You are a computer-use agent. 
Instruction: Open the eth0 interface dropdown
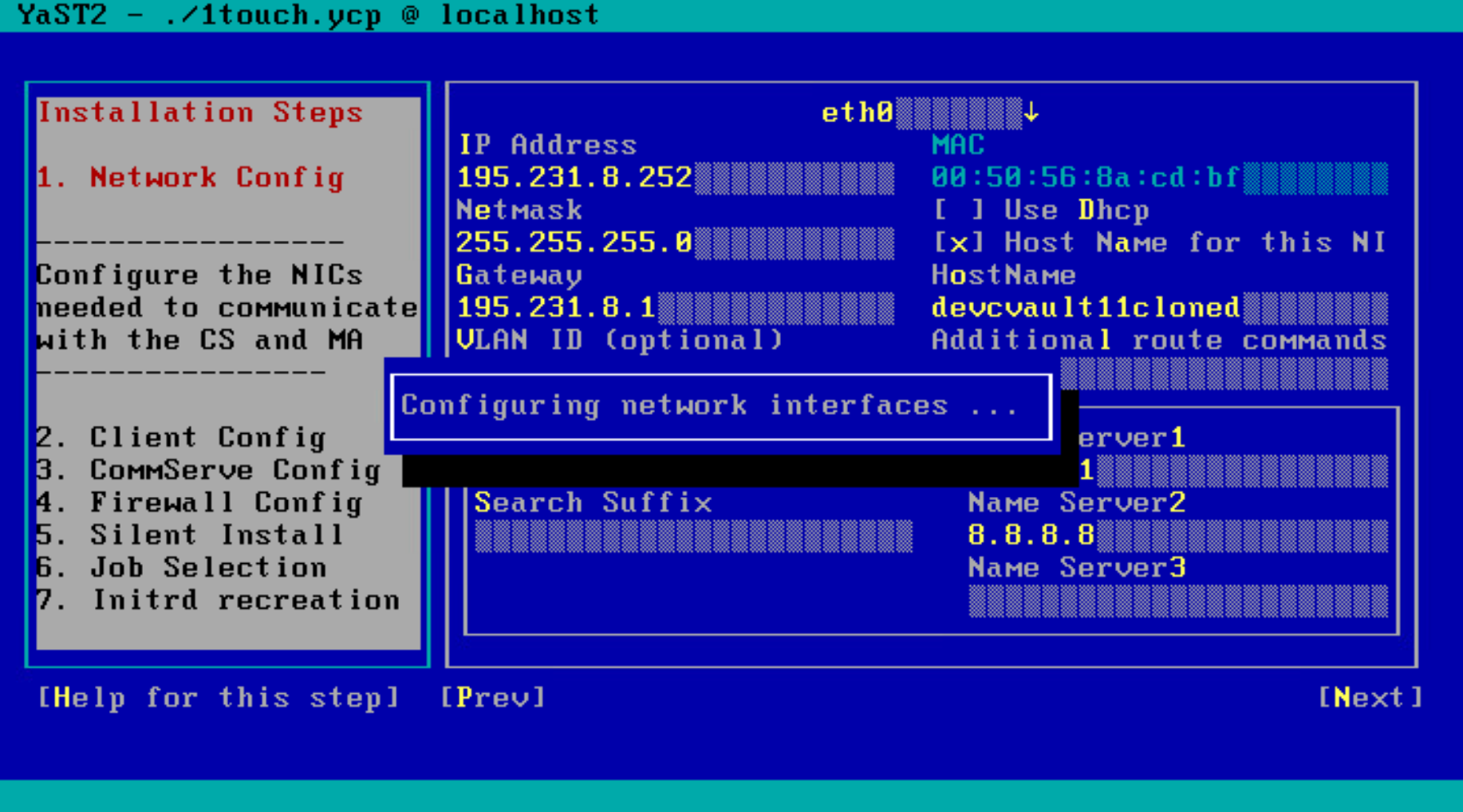tap(930, 112)
